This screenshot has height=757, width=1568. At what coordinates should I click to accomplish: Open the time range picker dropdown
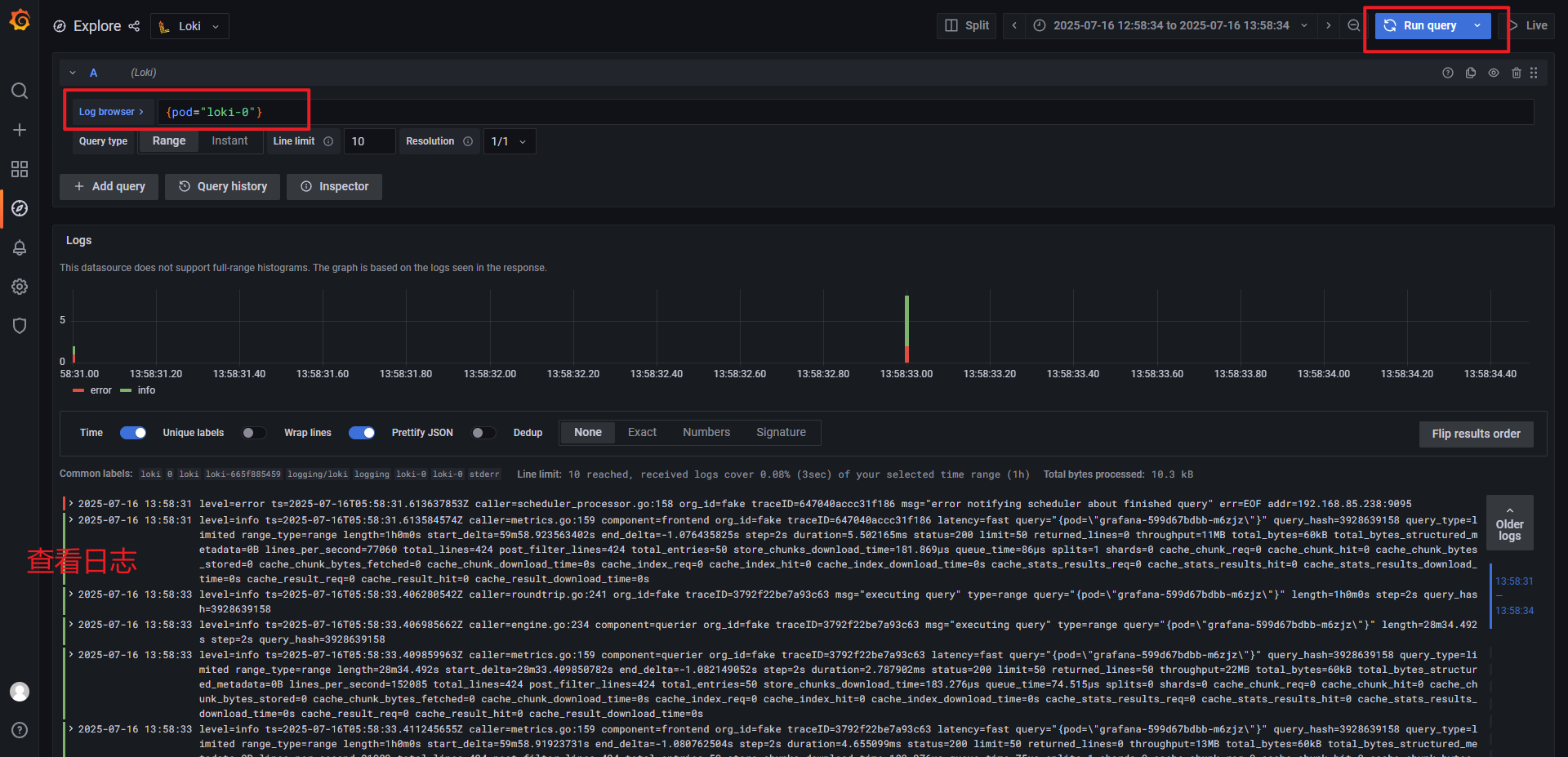pyautogui.click(x=1169, y=25)
